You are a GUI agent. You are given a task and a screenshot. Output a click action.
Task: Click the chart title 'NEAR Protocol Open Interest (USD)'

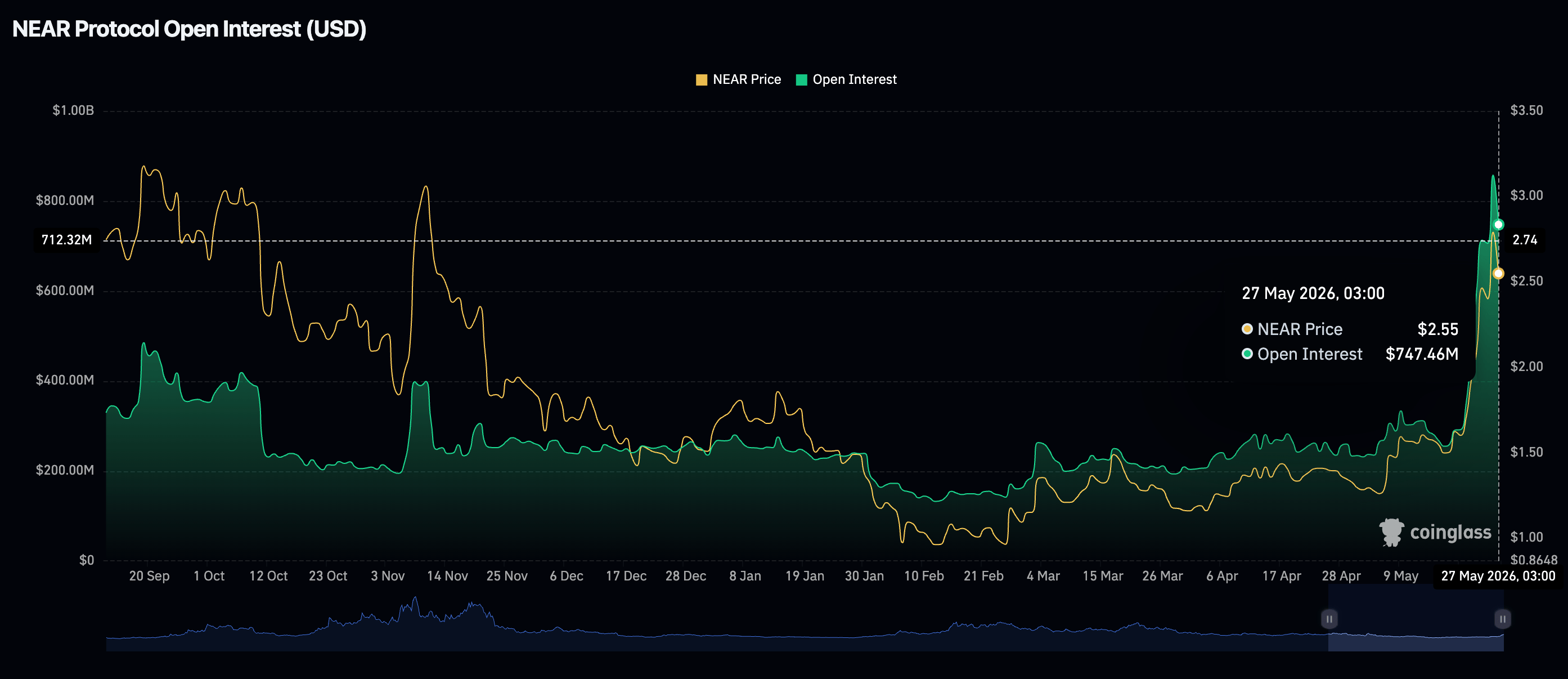(x=189, y=29)
